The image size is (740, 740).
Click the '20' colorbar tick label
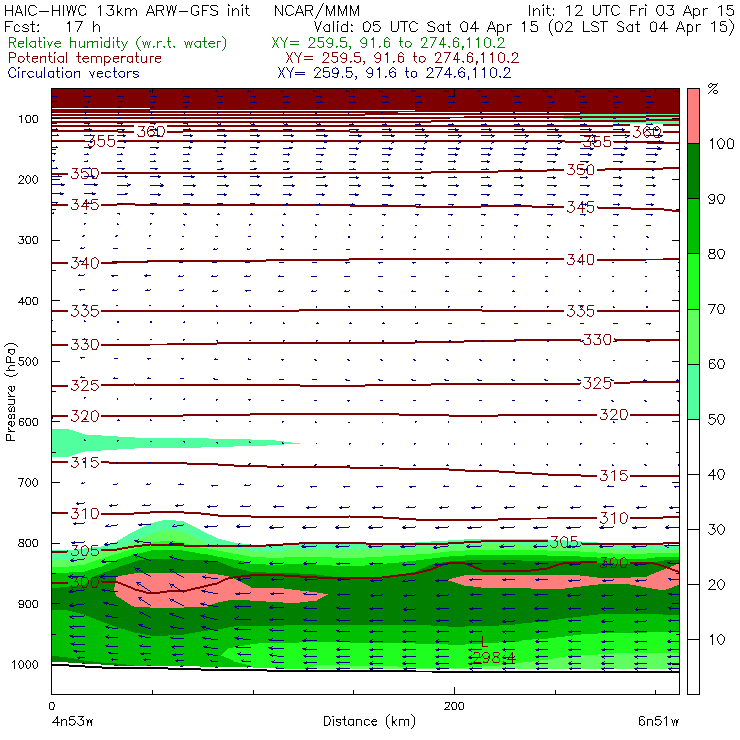(x=716, y=585)
